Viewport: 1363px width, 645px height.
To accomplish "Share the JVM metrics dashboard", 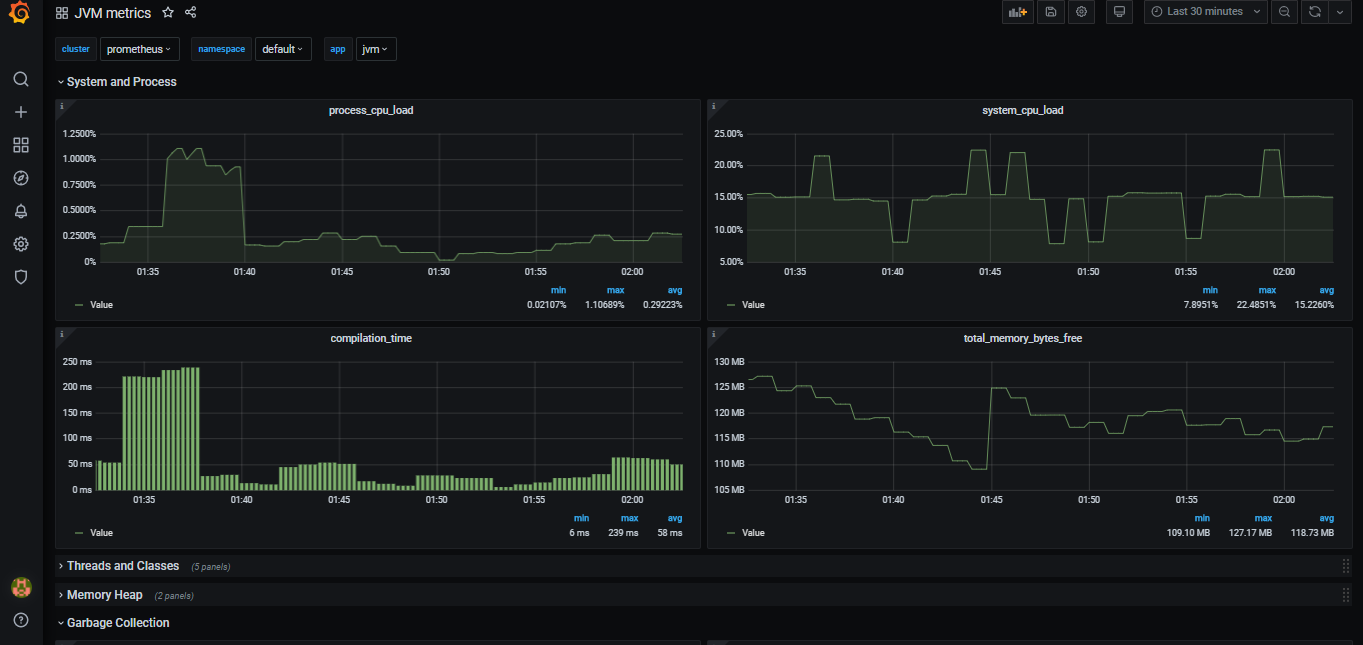I will pos(189,12).
